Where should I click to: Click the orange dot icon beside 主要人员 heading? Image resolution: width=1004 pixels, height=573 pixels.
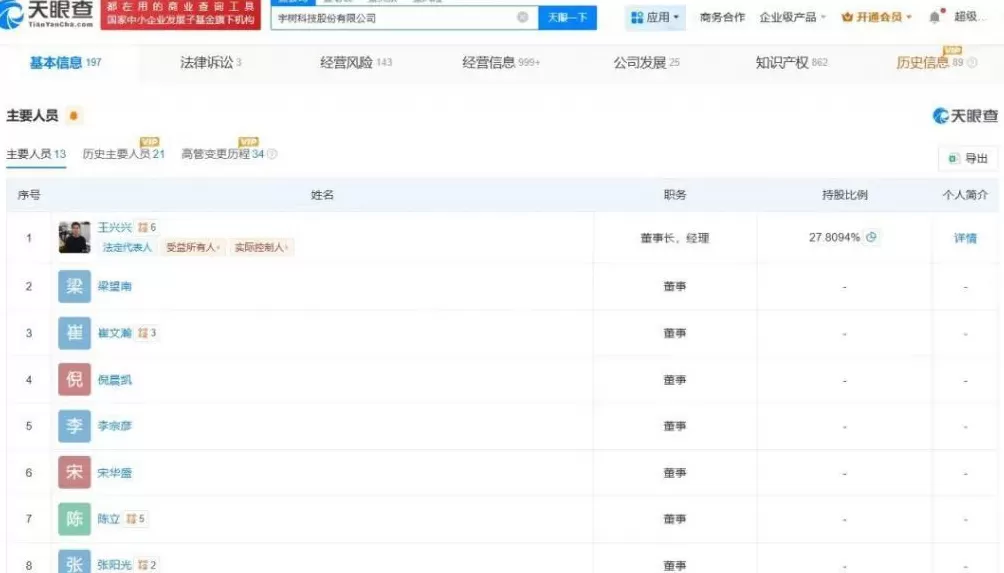(74, 116)
